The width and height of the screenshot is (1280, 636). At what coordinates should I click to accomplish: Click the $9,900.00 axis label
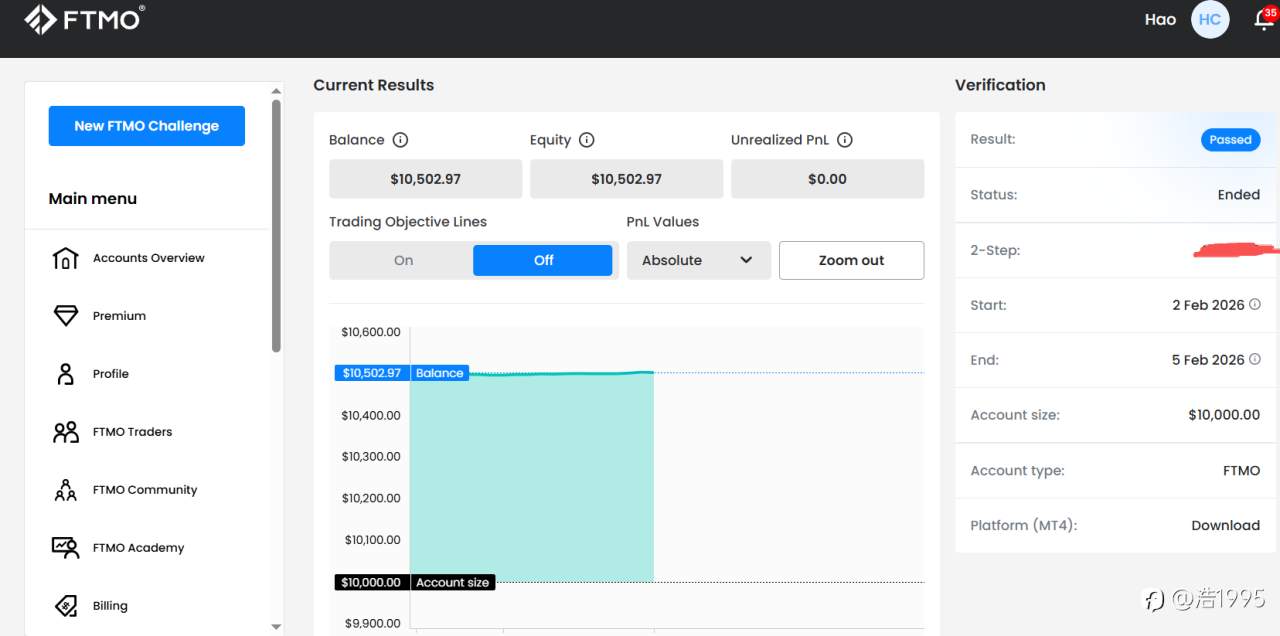[372, 623]
